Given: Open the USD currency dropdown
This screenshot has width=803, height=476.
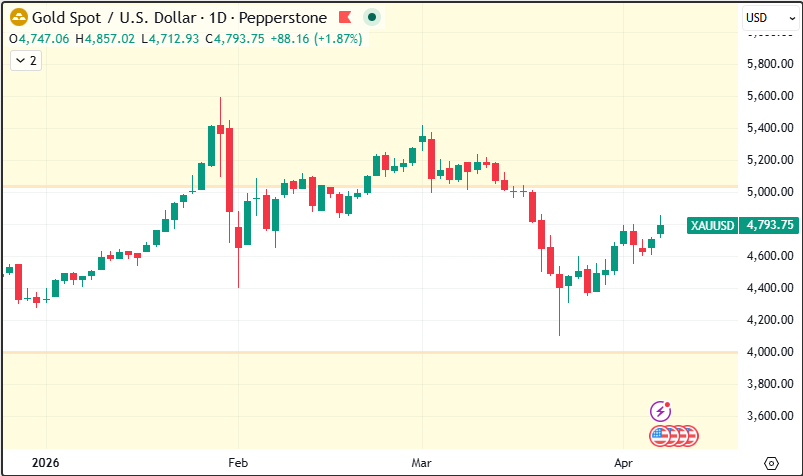Looking at the screenshot, I should [x=767, y=17].
